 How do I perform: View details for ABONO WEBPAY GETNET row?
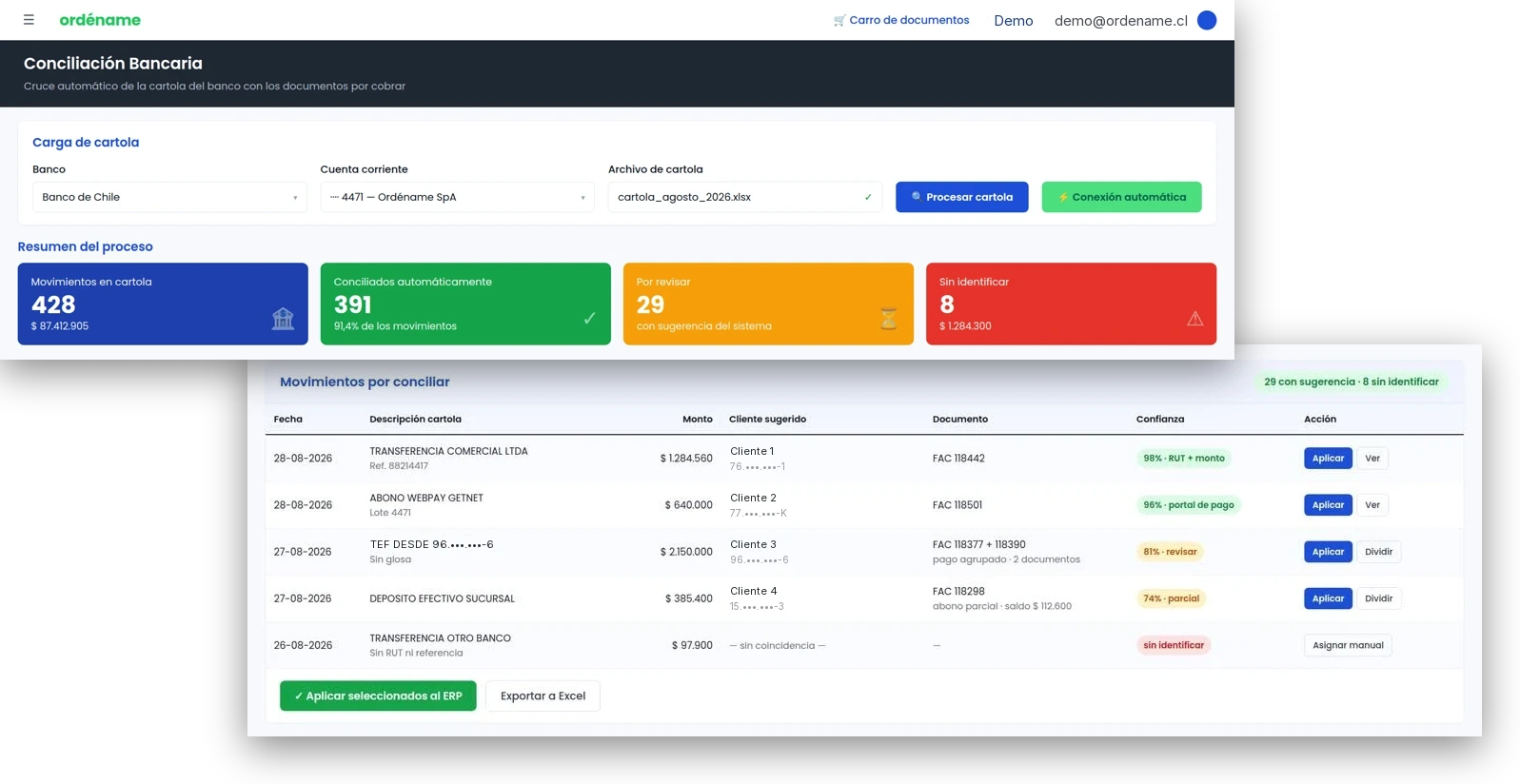1372,505
